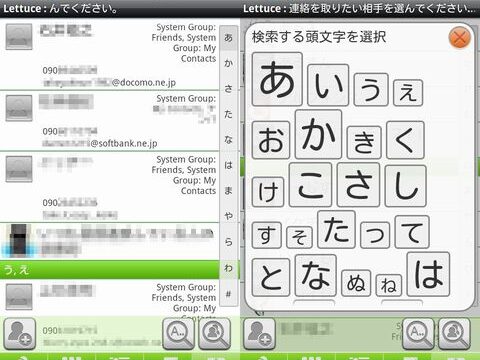Select the first contact's avatar thumbnail
Screen dimensions: 480x360
tap(19, 37)
